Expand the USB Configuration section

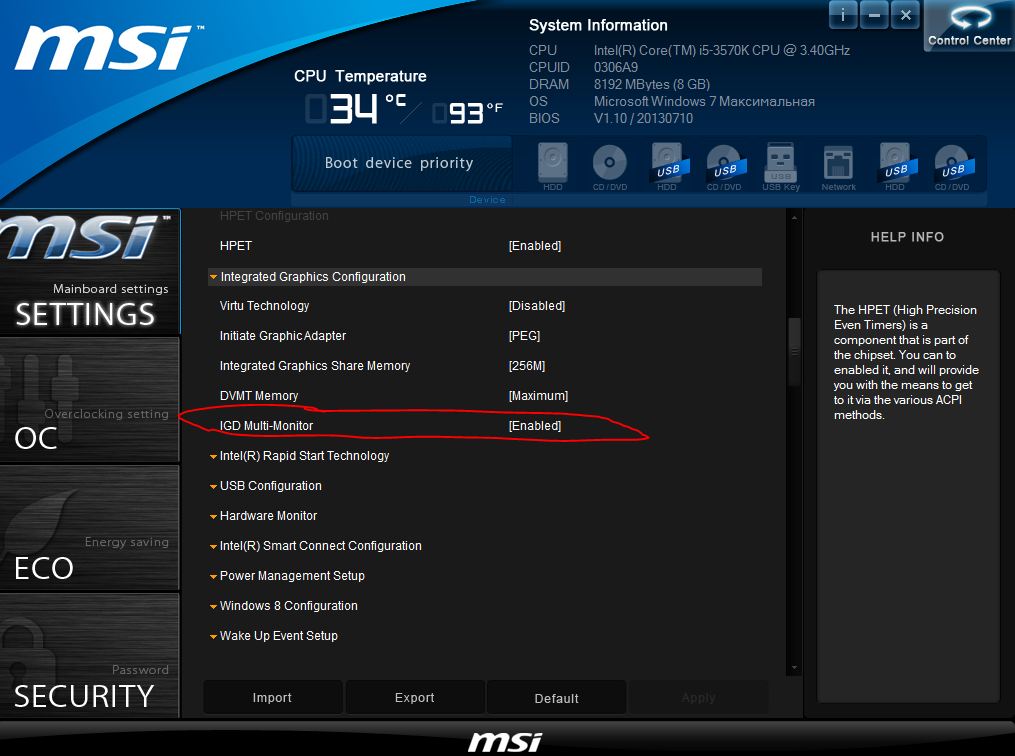(x=270, y=486)
